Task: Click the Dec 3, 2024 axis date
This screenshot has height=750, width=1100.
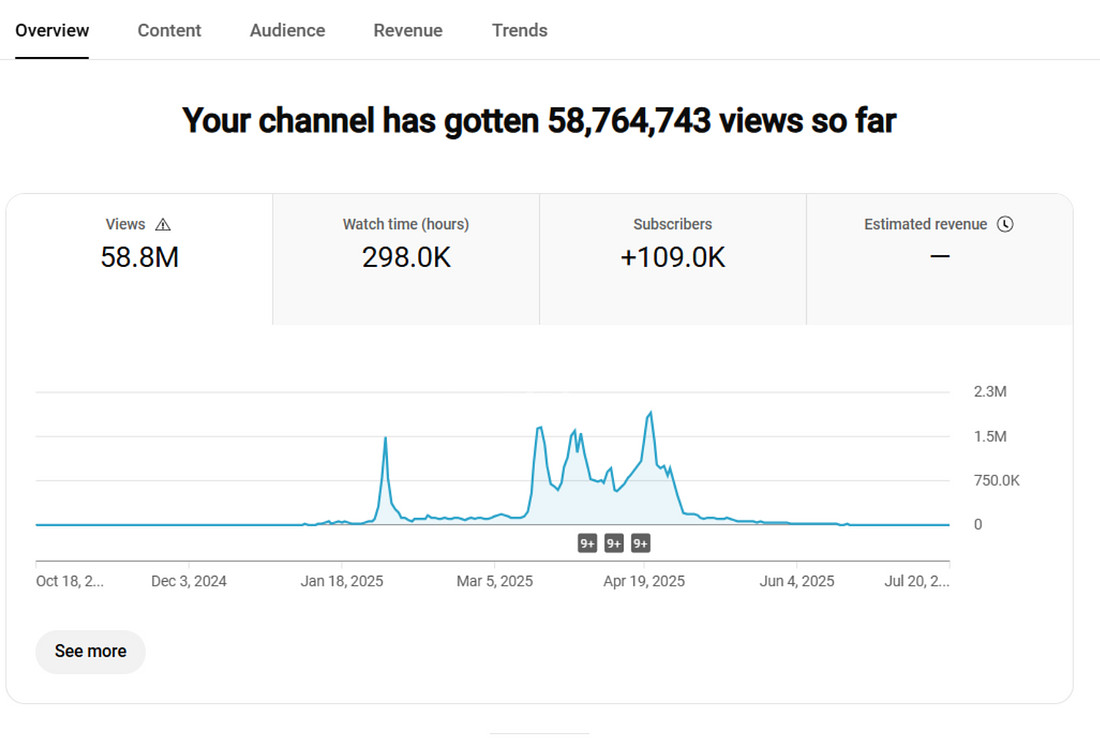Action: [x=189, y=581]
